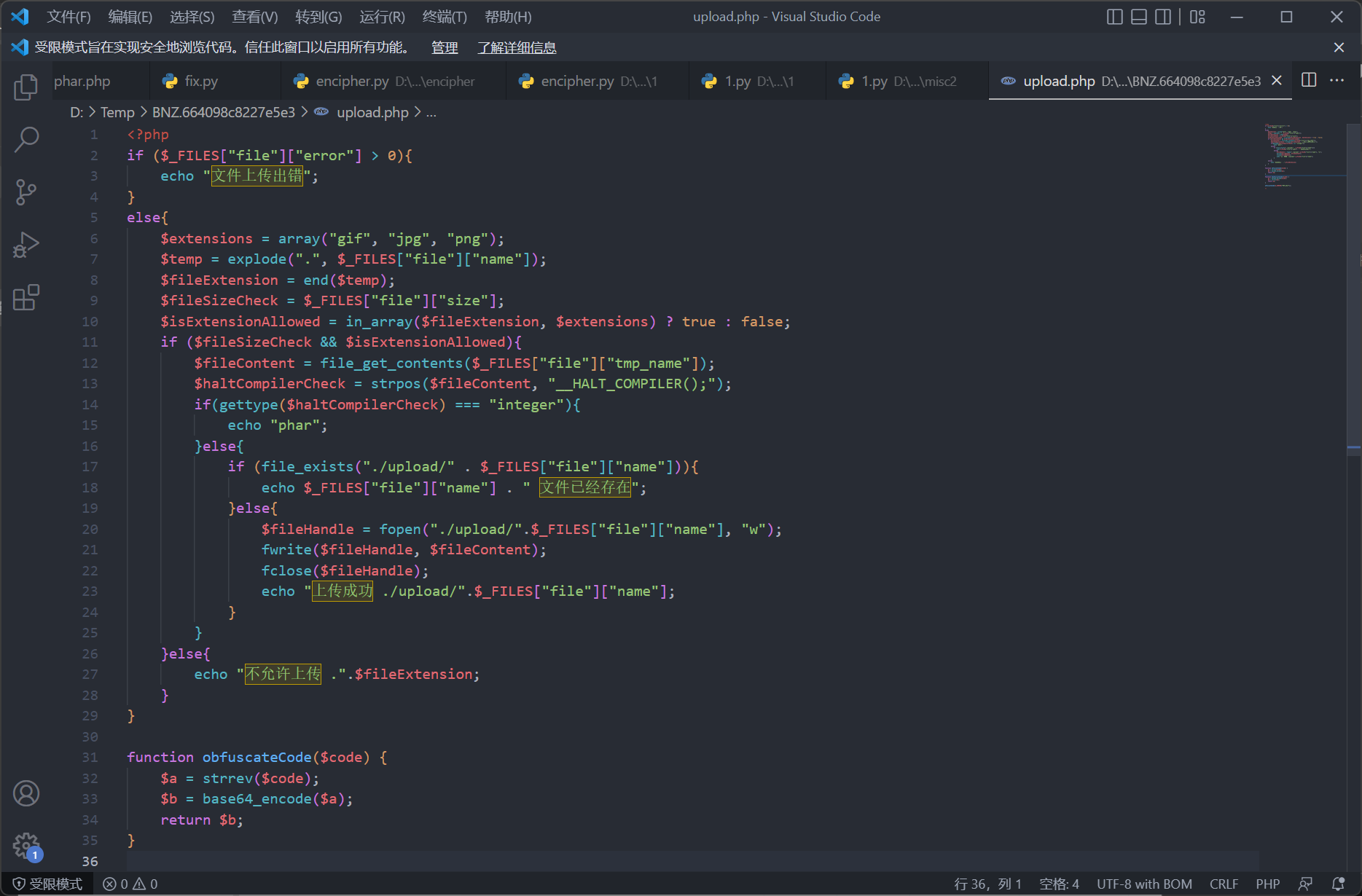The height and width of the screenshot is (896, 1362).
Task: Split the editor to the right
Action: [1309, 80]
